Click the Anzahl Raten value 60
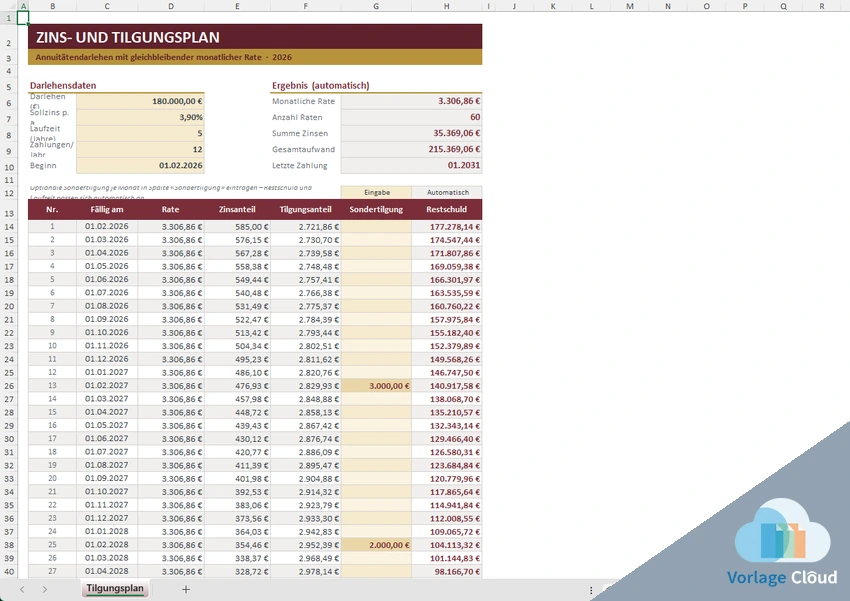This screenshot has height=601, width=850. click(x=411, y=117)
